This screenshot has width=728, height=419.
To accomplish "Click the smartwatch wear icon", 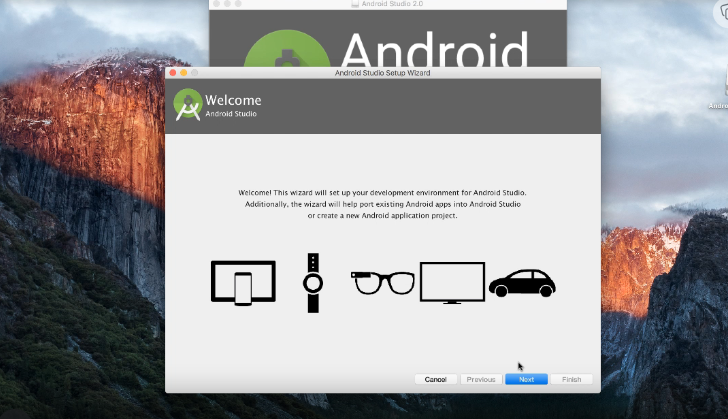I will 313,283.
